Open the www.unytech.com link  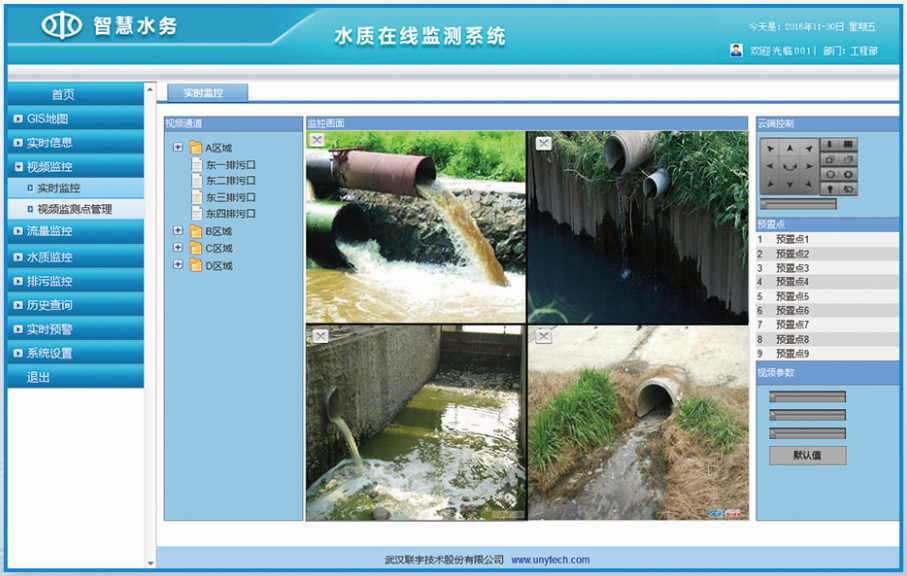(x=550, y=560)
